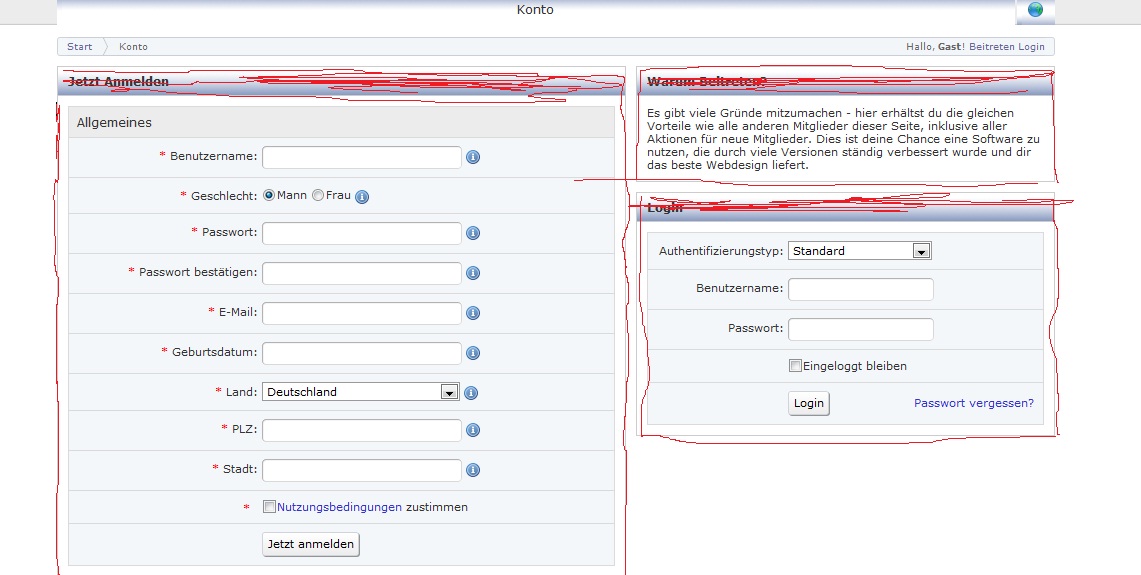The height and width of the screenshot is (575, 1141).
Task: Click the Passwort bestätigen input
Action: pyautogui.click(x=362, y=274)
